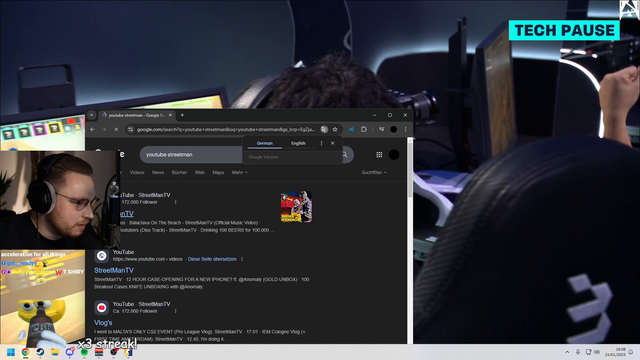The height and width of the screenshot is (360, 640).
Task: Switch to News results tab
Action: [158, 173]
